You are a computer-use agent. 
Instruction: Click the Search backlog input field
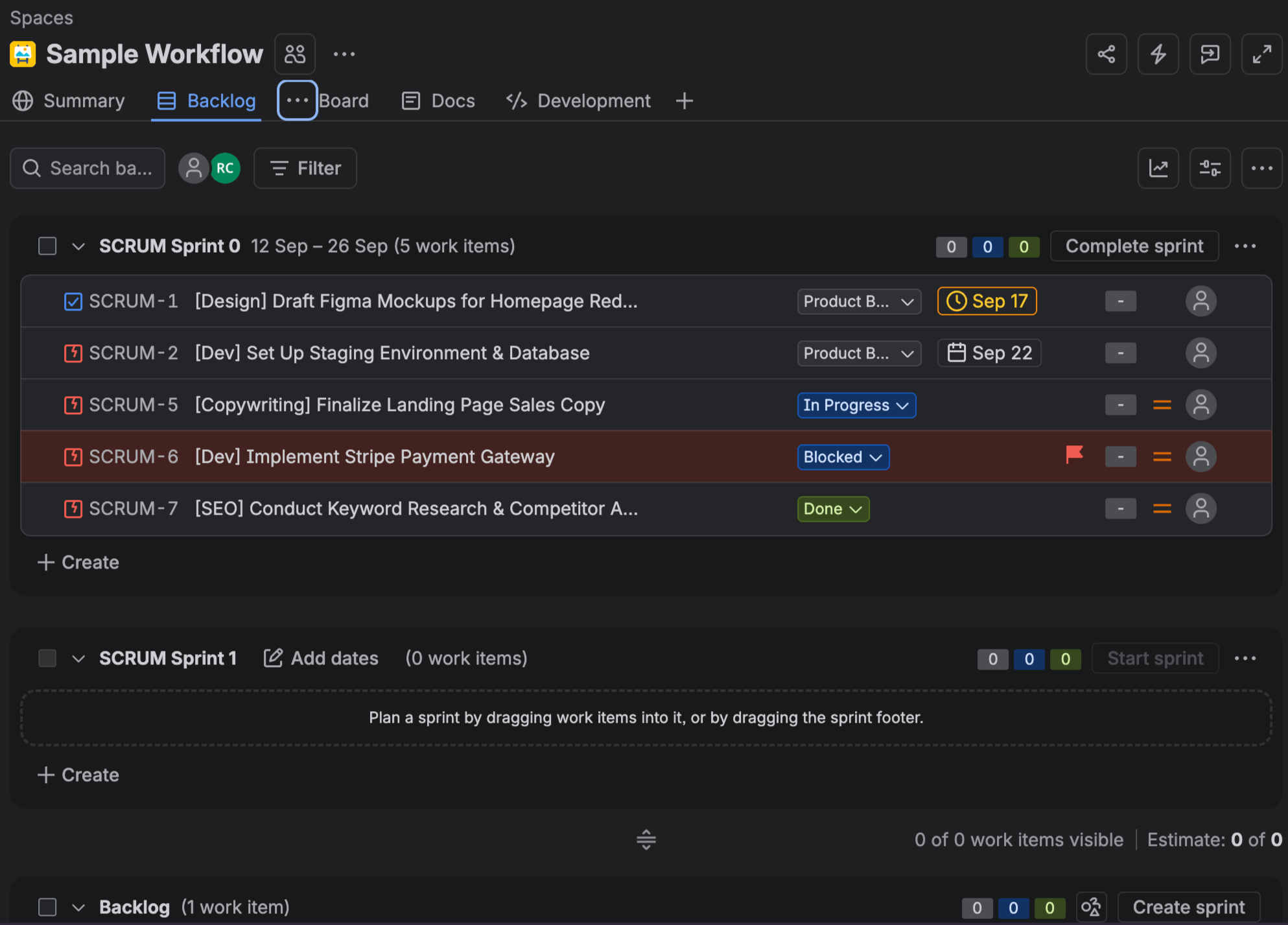[x=88, y=169]
